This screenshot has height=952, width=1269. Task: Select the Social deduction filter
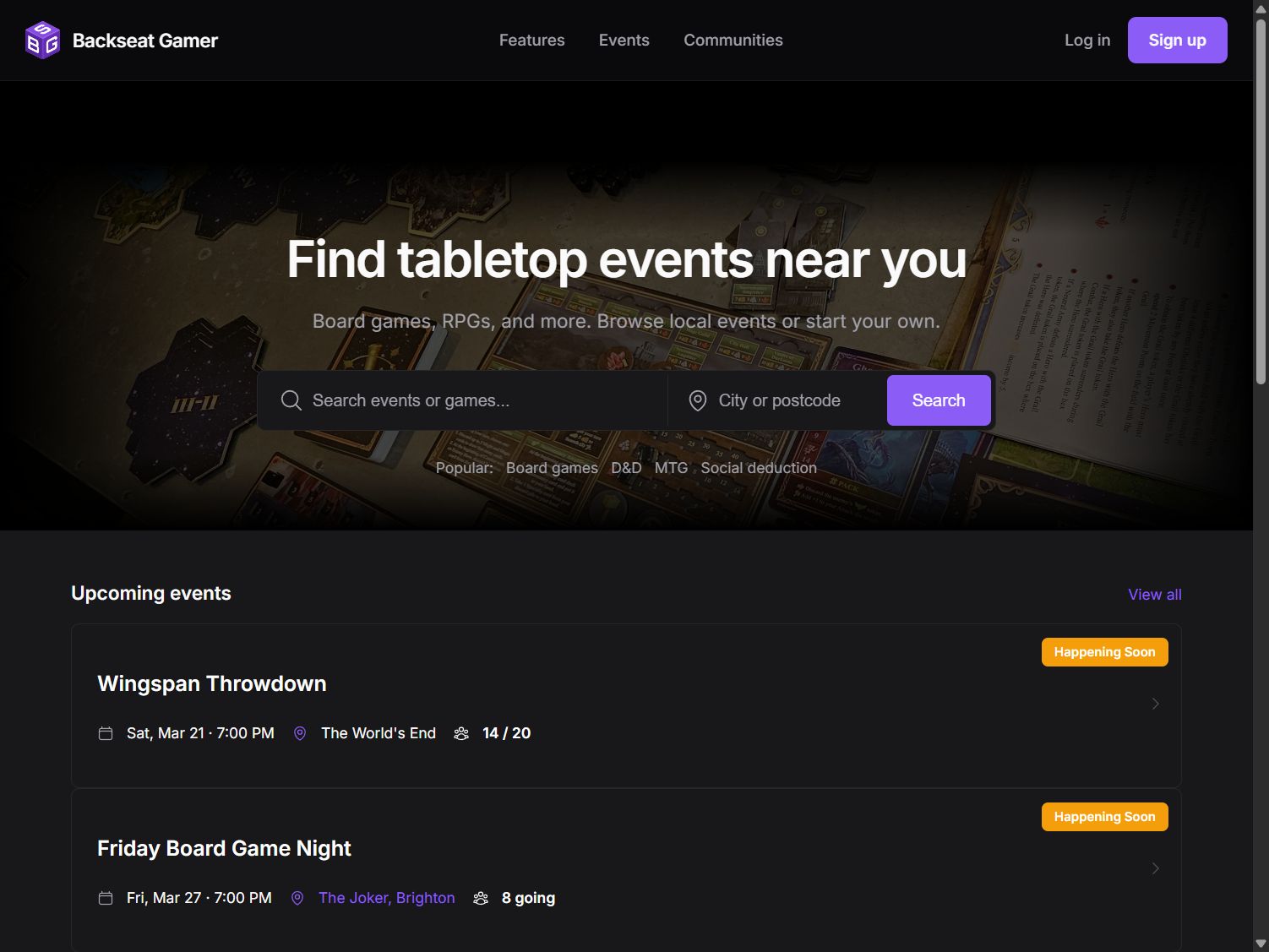coord(758,467)
